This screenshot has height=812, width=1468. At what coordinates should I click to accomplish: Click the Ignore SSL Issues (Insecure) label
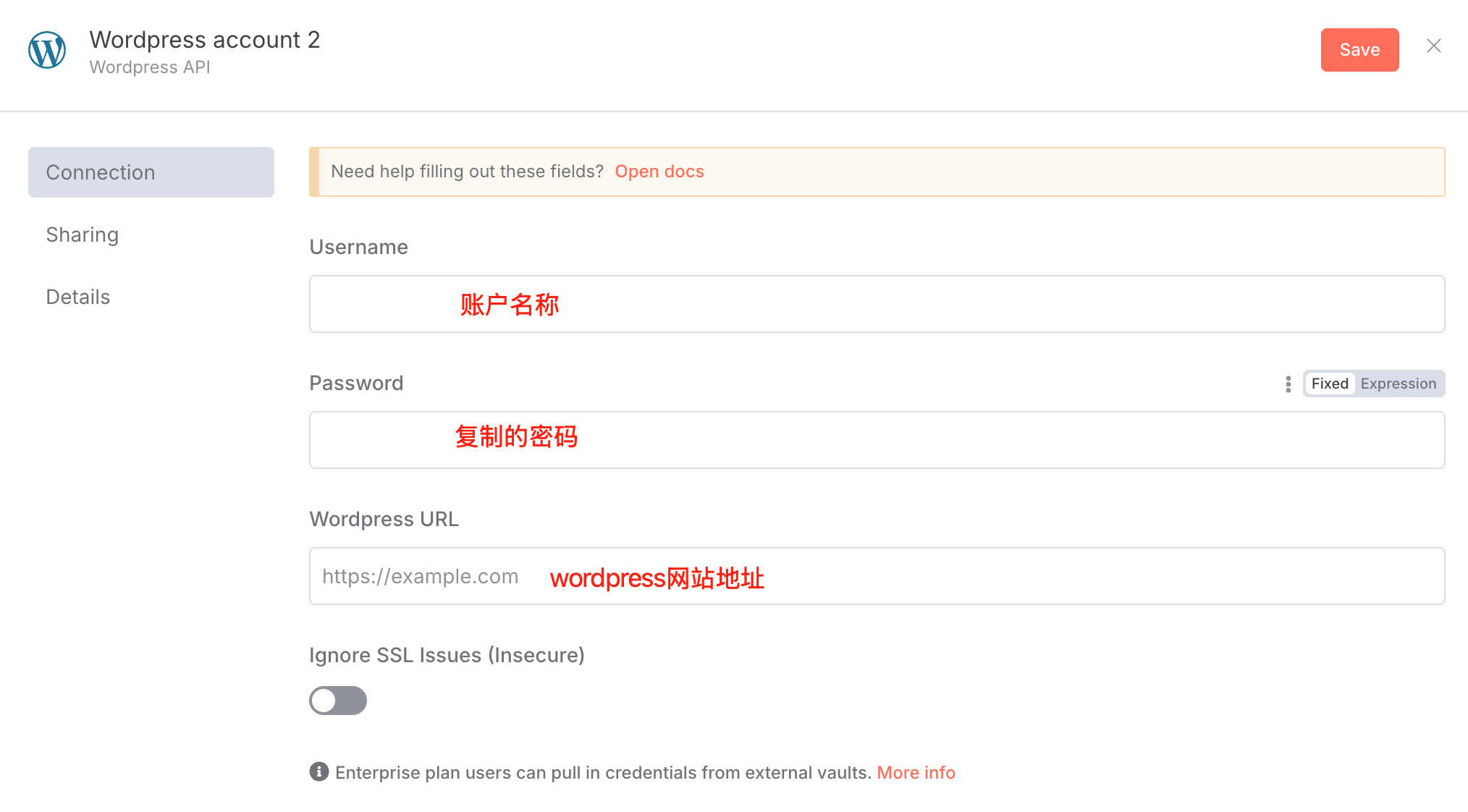[x=447, y=655]
